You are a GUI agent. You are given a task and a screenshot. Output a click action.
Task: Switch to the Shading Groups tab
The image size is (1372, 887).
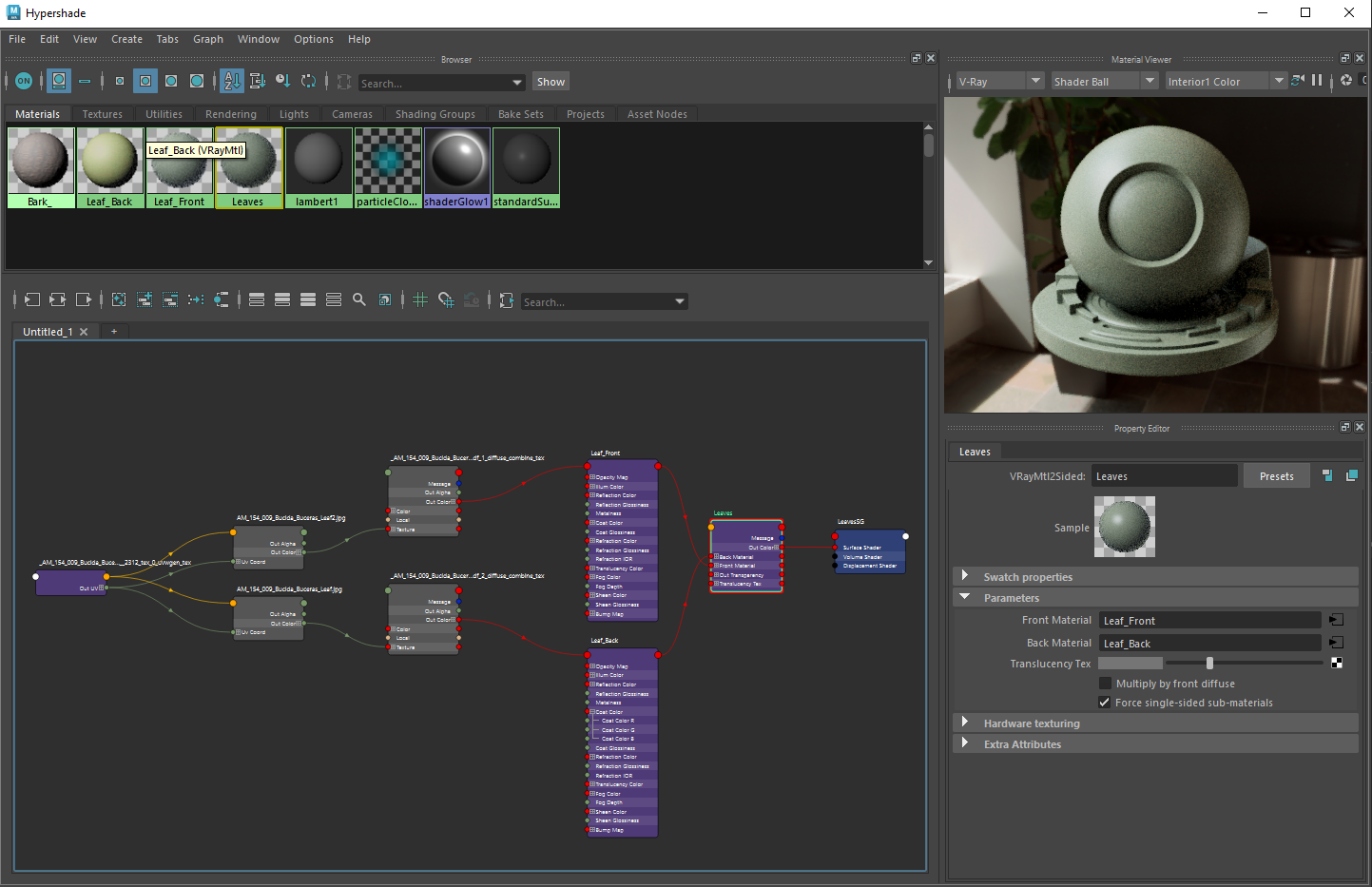coord(435,114)
